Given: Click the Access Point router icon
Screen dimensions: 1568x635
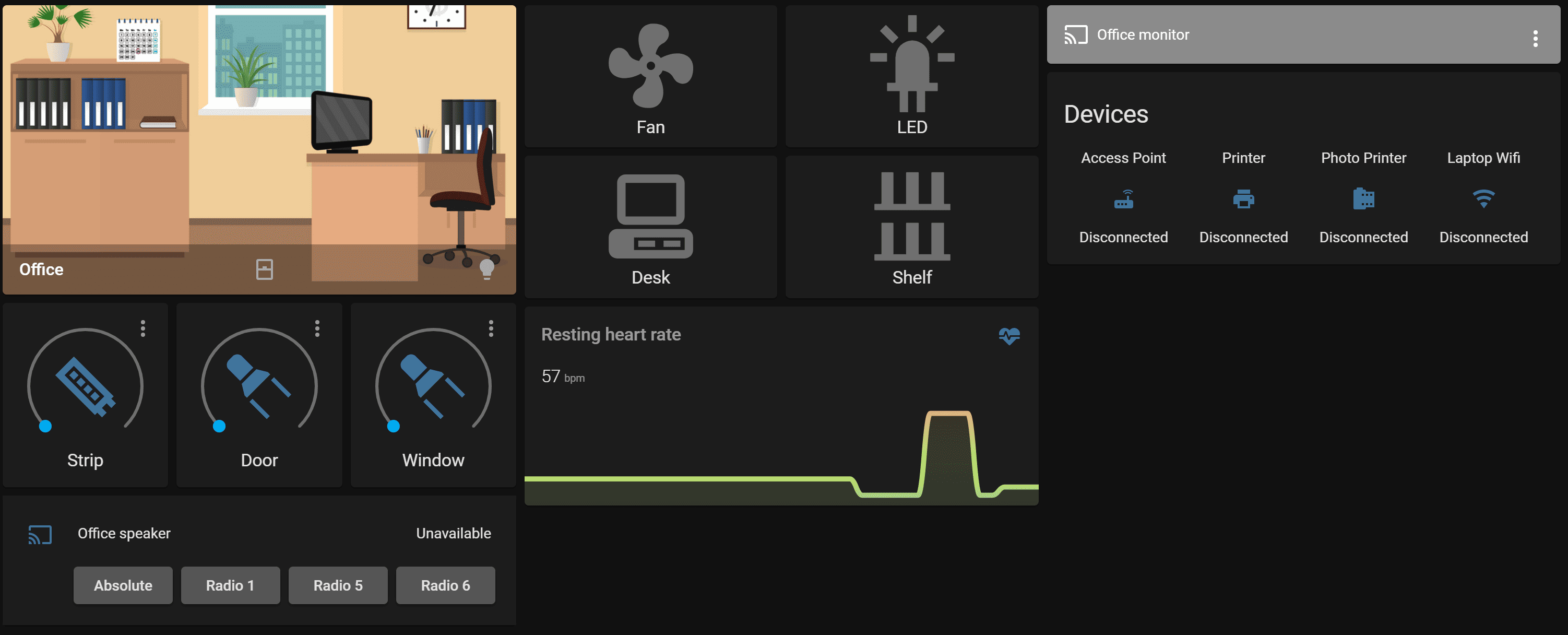Looking at the screenshot, I should [1124, 199].
